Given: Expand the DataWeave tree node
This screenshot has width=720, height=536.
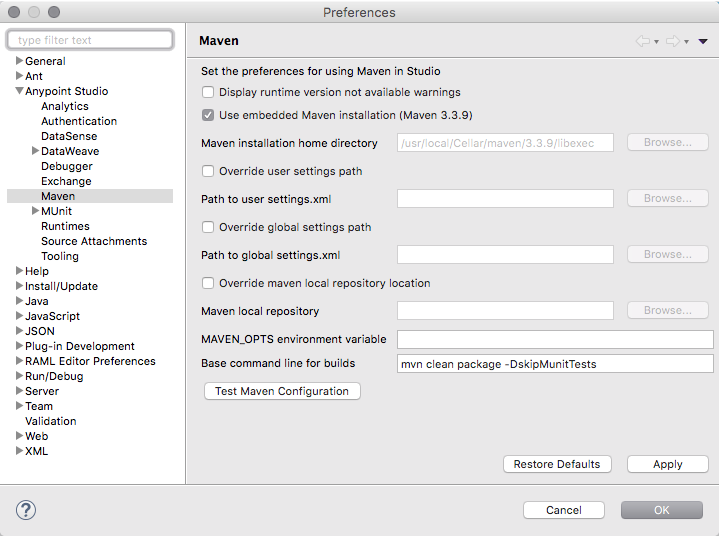Looking at the screenshot, I should point(35,151).
